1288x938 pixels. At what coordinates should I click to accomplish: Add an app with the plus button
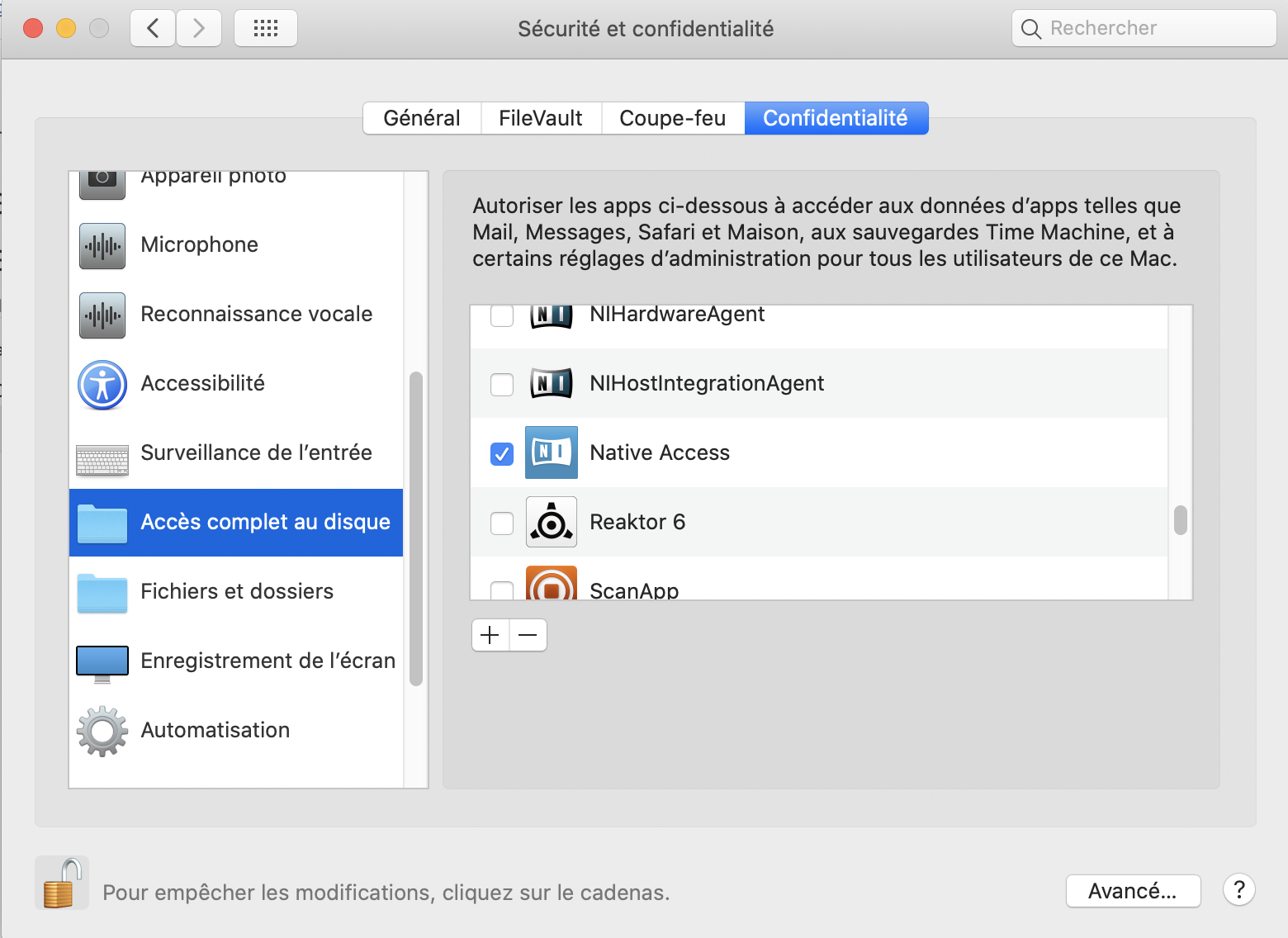pos(490,635)
